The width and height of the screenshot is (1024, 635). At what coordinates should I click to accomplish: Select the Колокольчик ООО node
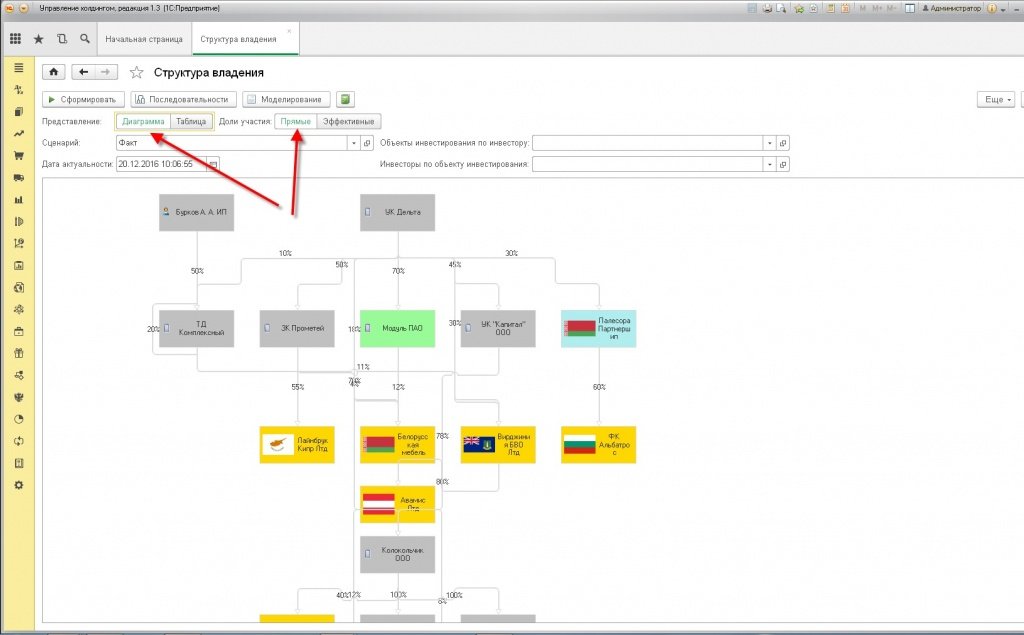[397, 555]
